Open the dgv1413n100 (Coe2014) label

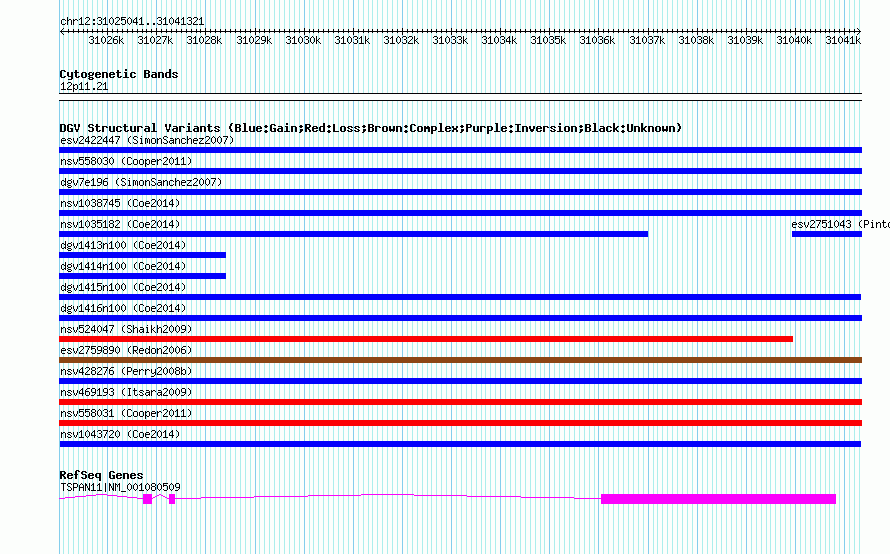tap(123, 245)
